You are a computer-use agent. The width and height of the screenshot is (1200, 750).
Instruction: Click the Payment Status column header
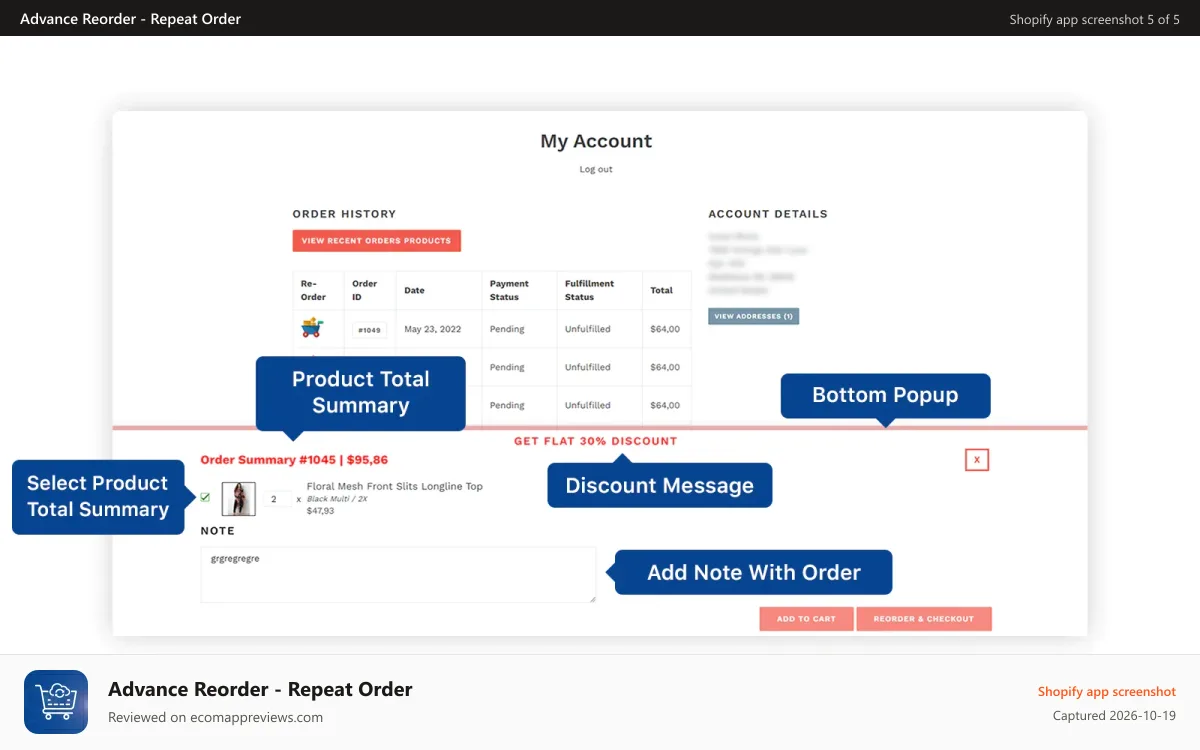click(509, 290)
